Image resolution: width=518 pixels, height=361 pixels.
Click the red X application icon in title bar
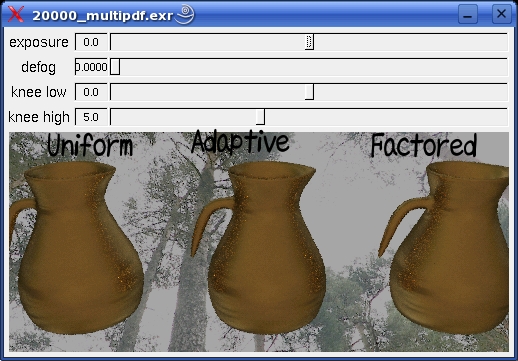tap(16, 15)
